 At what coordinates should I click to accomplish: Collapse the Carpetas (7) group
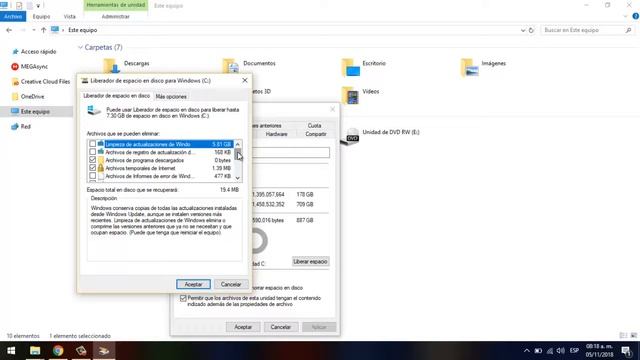point(80,47)
